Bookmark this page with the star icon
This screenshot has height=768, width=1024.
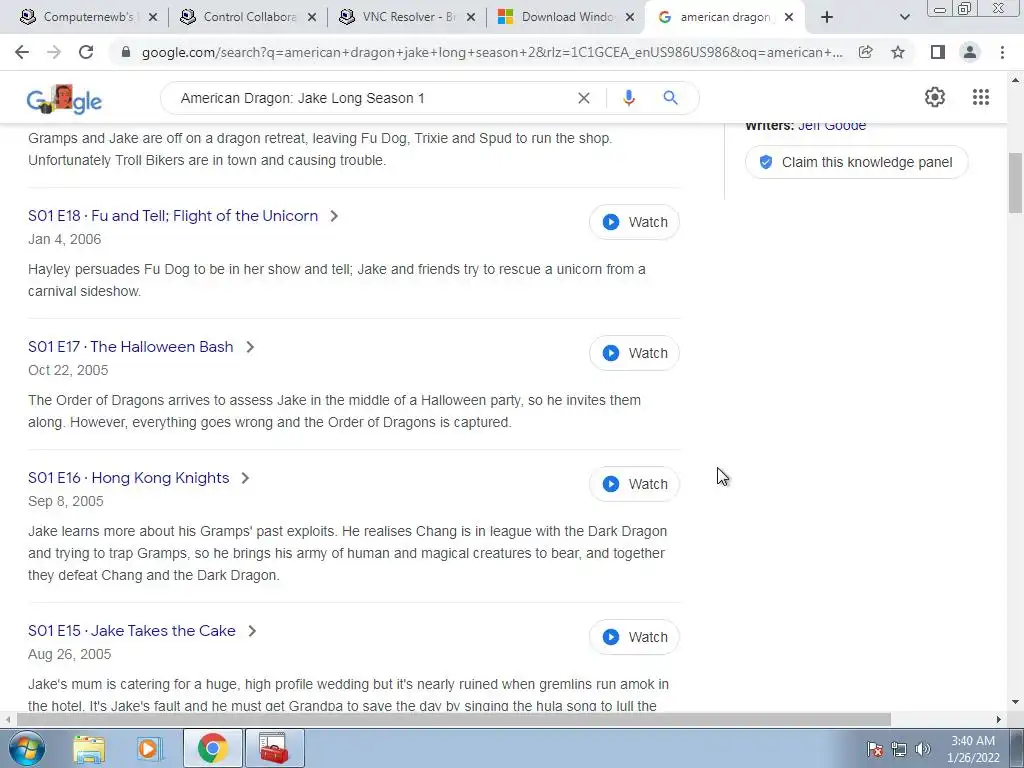pos(898,52)
